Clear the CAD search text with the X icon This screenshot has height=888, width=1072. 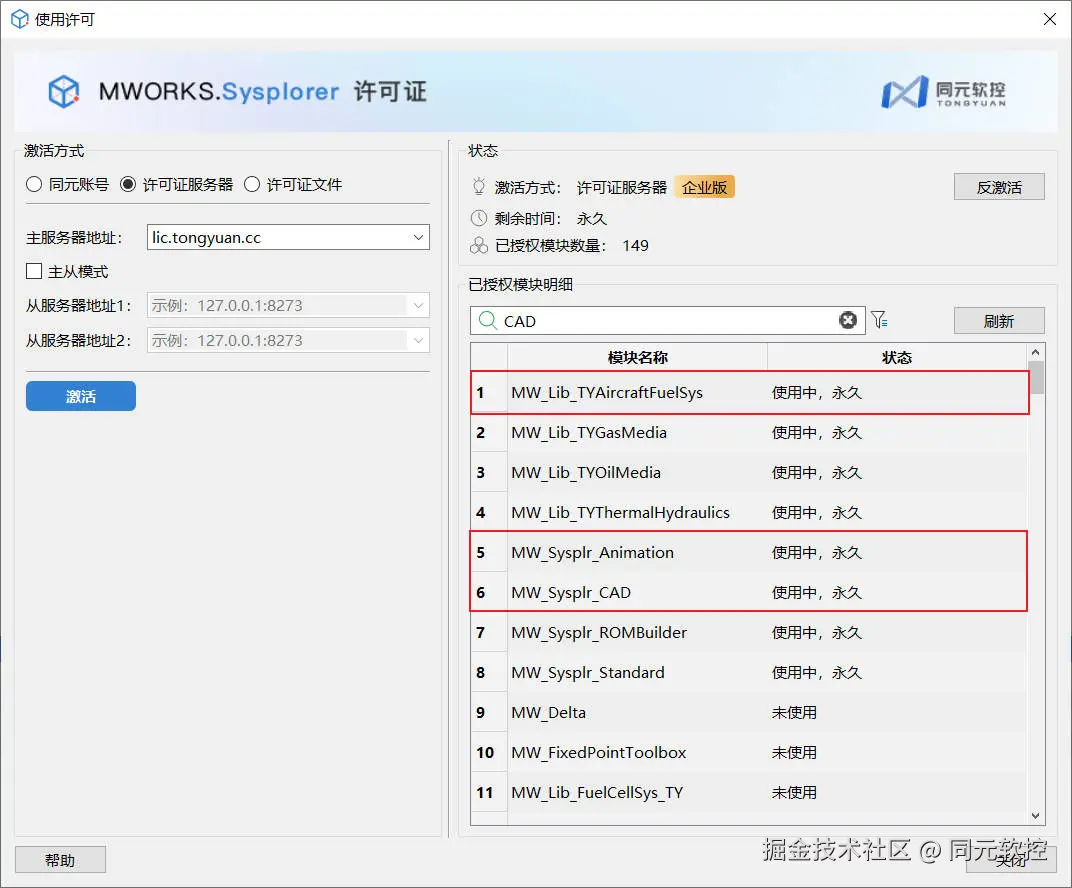tap(848, 320)
